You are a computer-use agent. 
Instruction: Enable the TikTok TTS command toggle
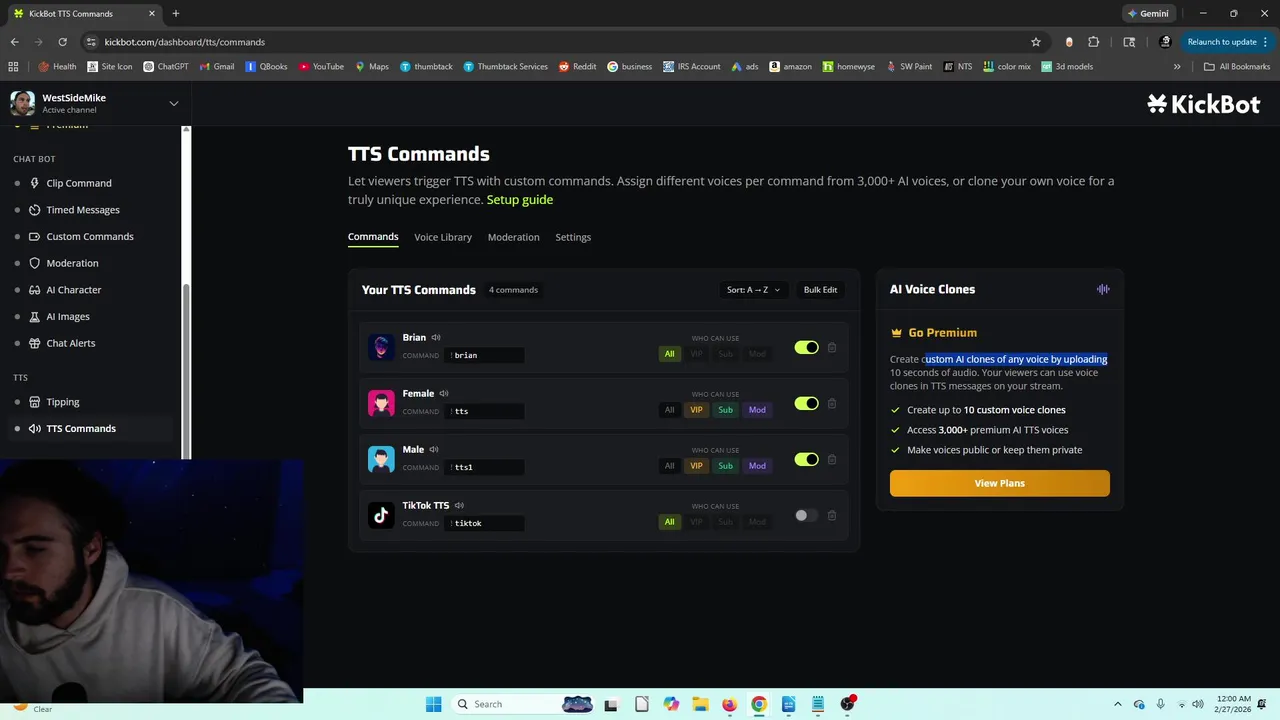[x=806, y=516]
